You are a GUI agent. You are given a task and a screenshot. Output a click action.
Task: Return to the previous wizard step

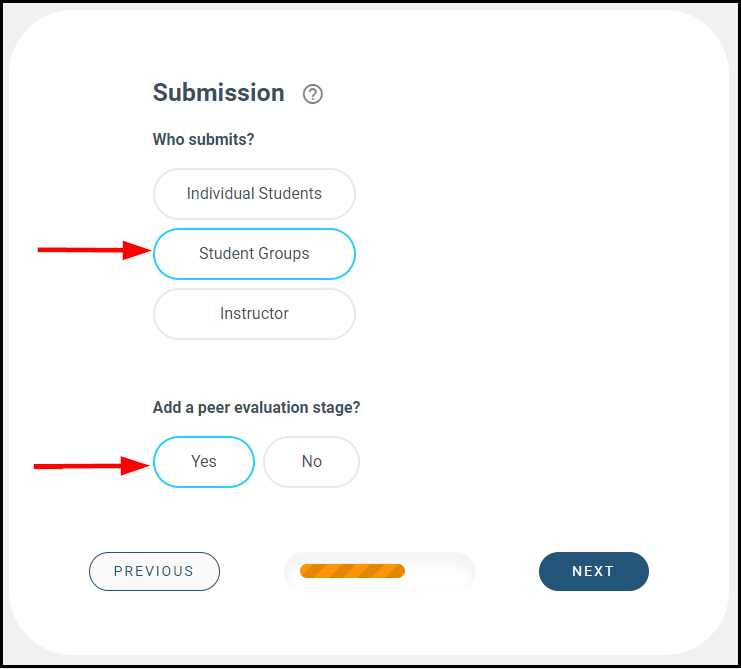(x=154, y=571)
